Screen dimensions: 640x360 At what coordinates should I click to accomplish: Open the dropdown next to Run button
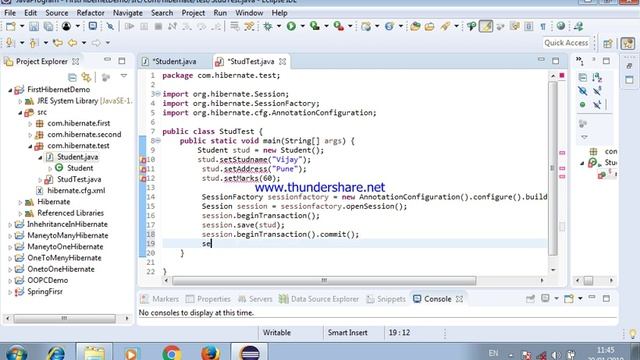click(302, 27)
